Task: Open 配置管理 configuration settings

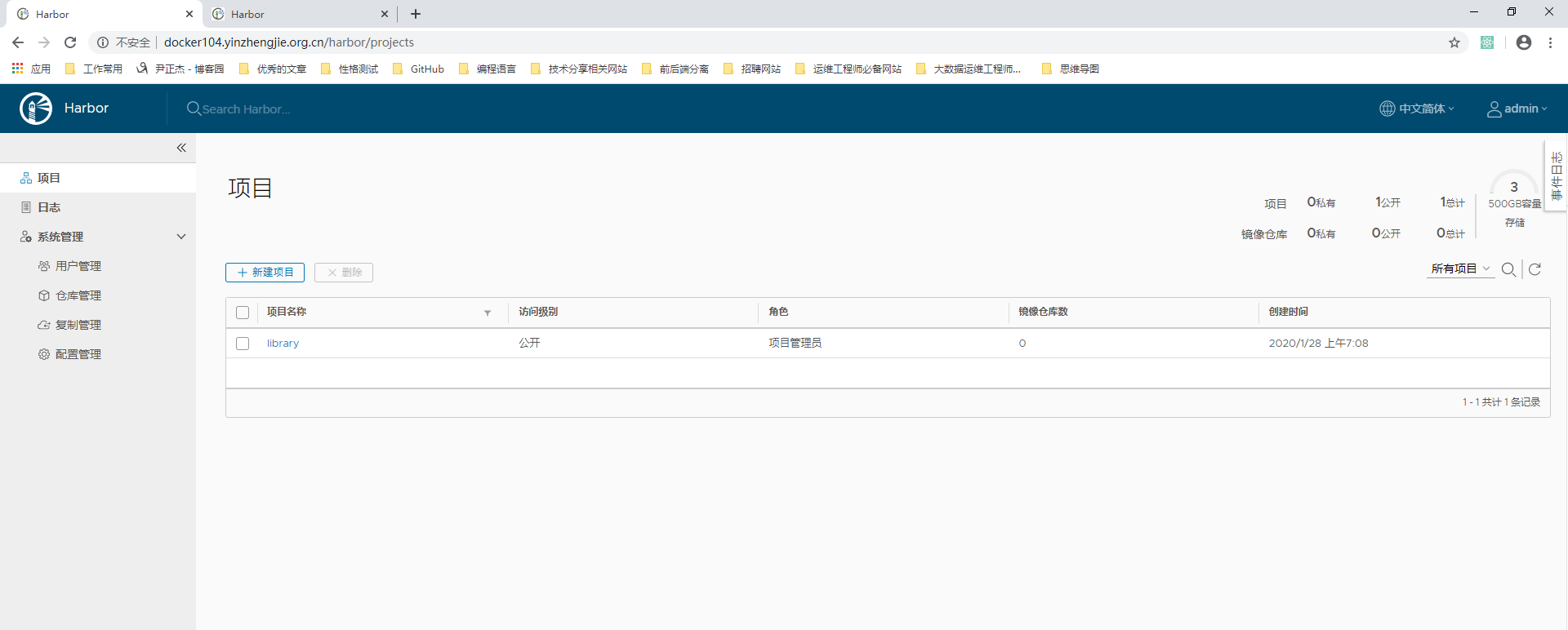Action: 78,354
